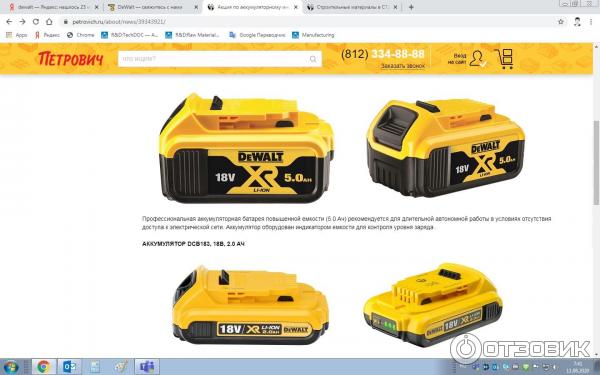This screenshot has height=375, width=600.
Task: Open Microsoft Teams taskbar icon
Action: pyautogui.click(x=147, y=367)
